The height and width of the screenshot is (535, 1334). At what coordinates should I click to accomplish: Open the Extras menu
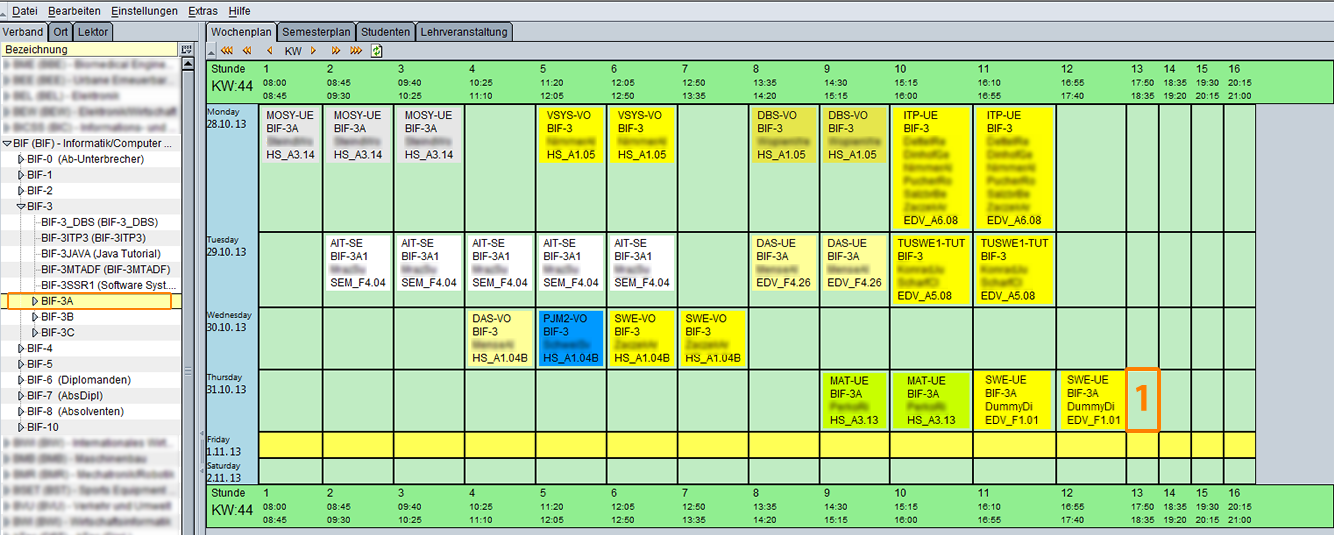(203, 10)
